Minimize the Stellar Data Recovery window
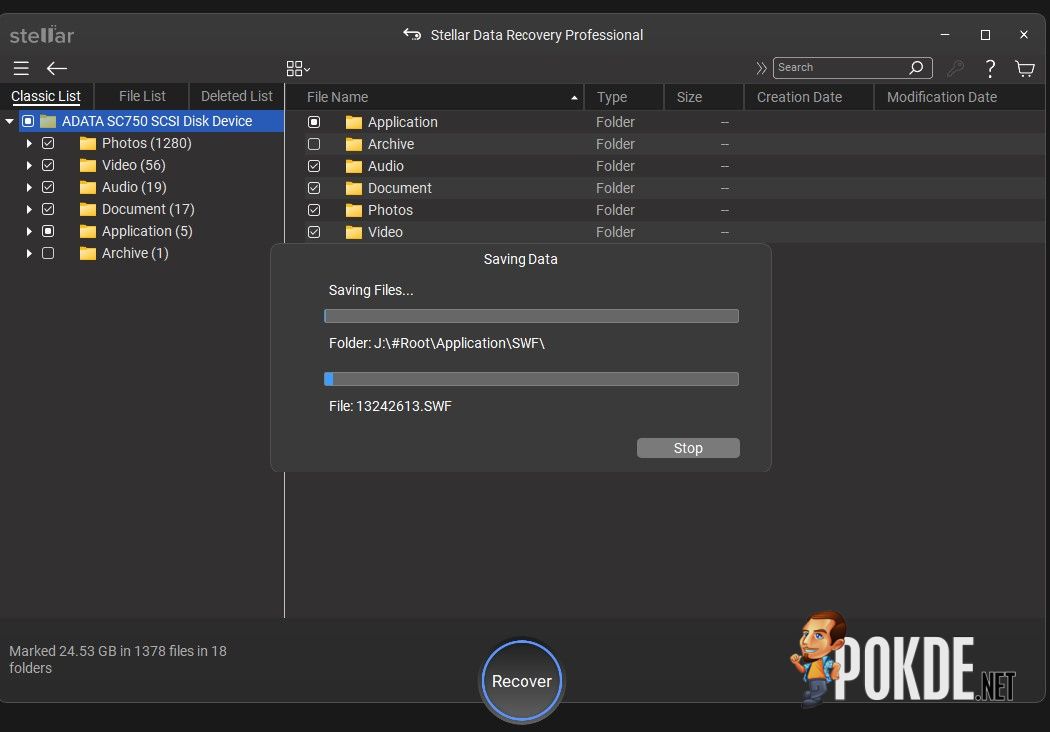This screenshot has width=1050, height=732. [x=945, y=35]
